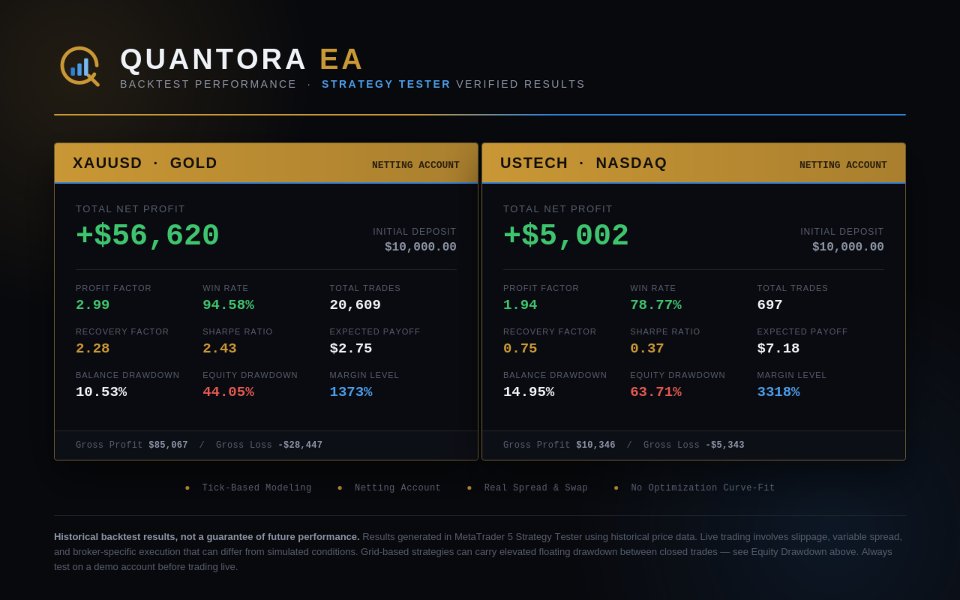Click the Tick-Based Modeling label text
Viewport: 960px width, 600px height.
(257, 488)
